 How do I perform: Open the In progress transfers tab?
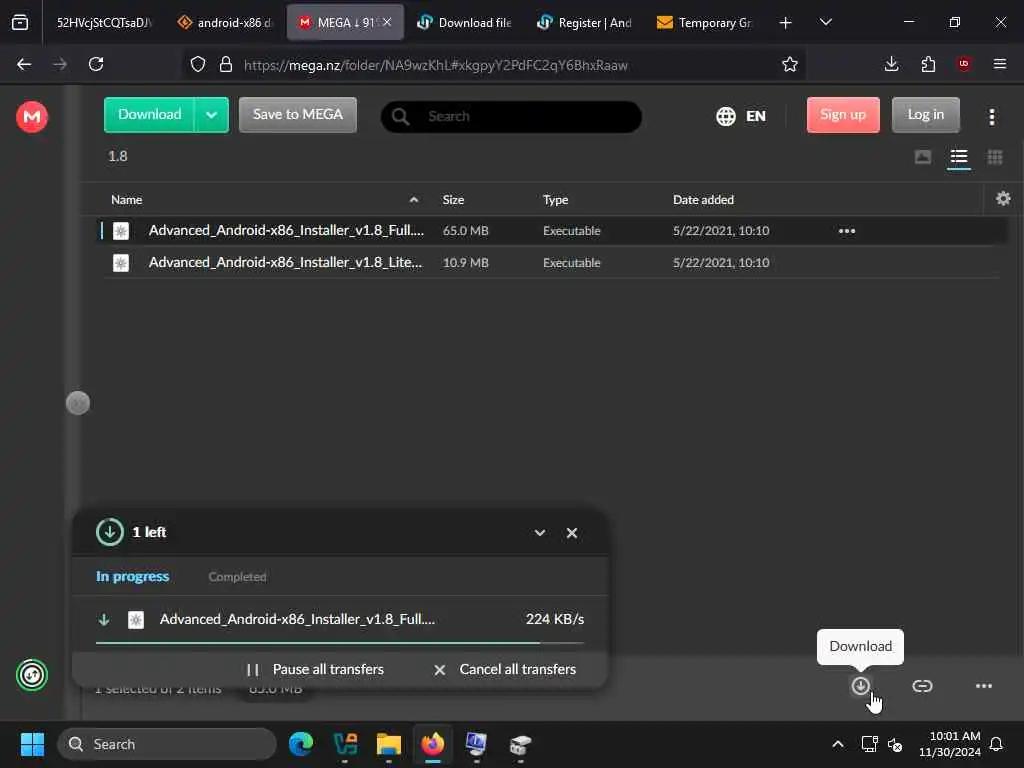pyautogui.click(x=133, y=577)
